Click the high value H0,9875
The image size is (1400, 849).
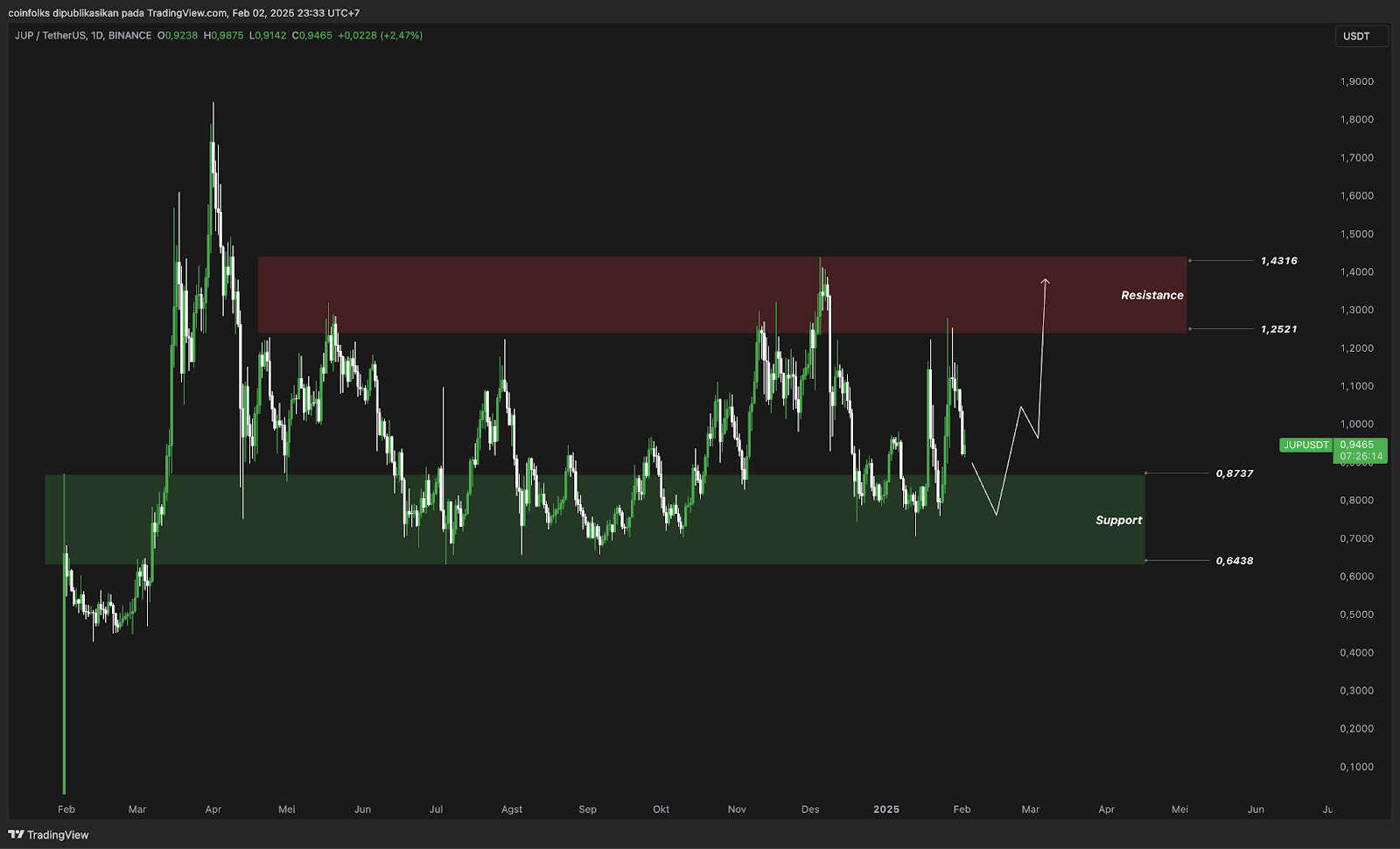tap(224, 36)
